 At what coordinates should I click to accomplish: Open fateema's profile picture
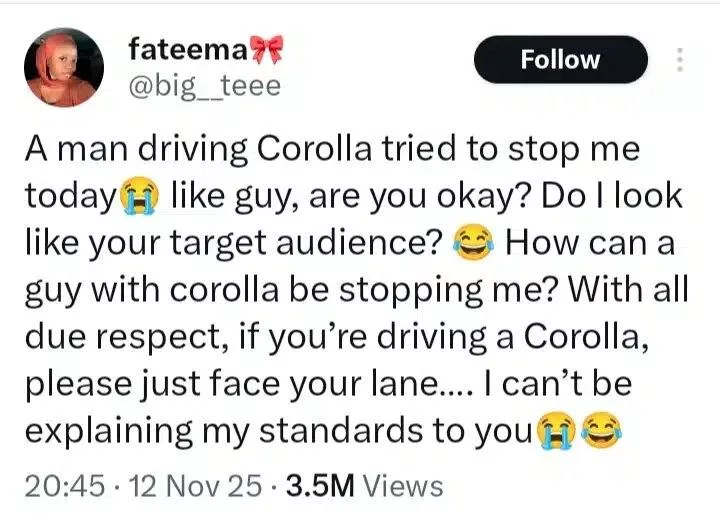tap(62, 68)
